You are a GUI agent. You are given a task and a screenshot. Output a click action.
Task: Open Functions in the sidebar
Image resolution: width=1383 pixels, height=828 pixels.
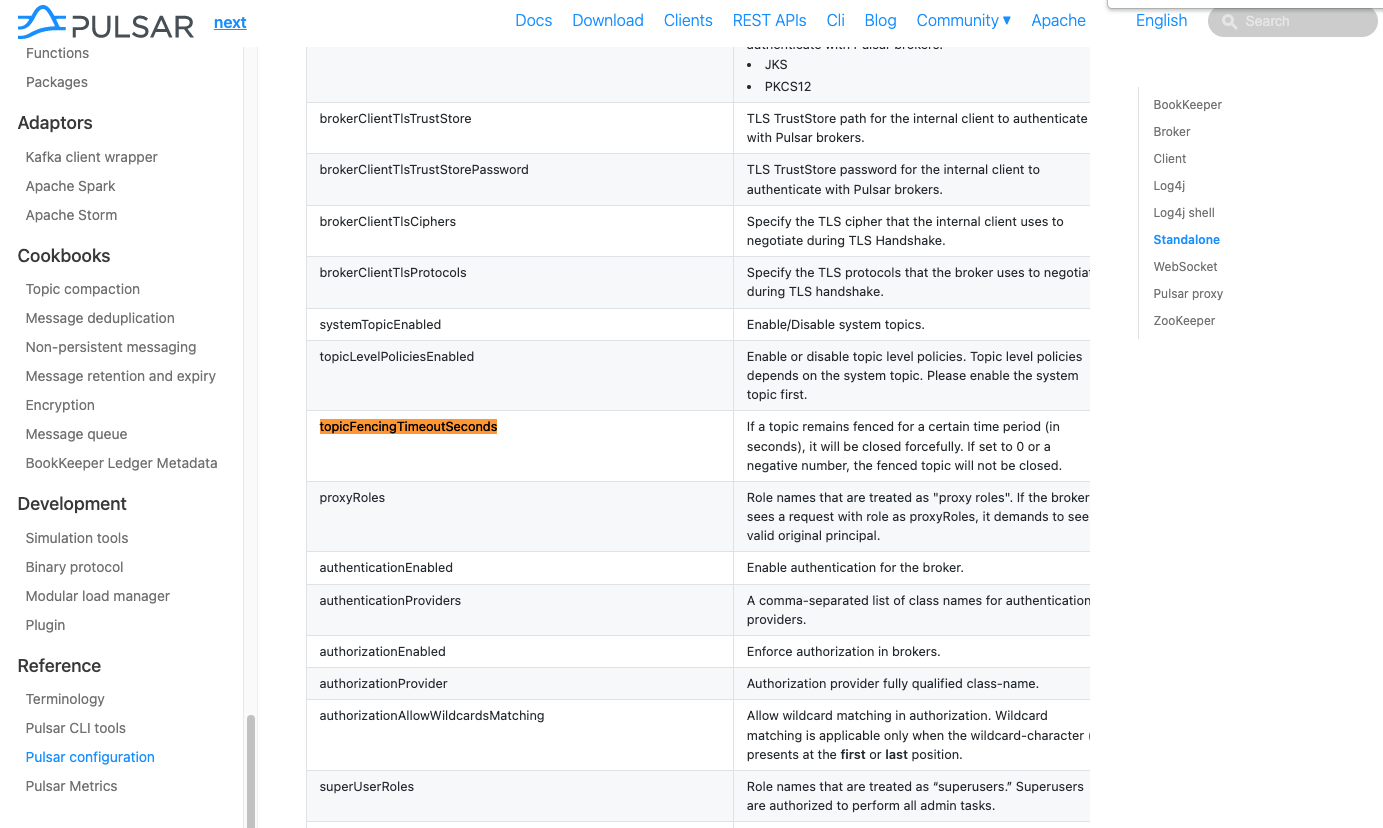tap(57, 53)
